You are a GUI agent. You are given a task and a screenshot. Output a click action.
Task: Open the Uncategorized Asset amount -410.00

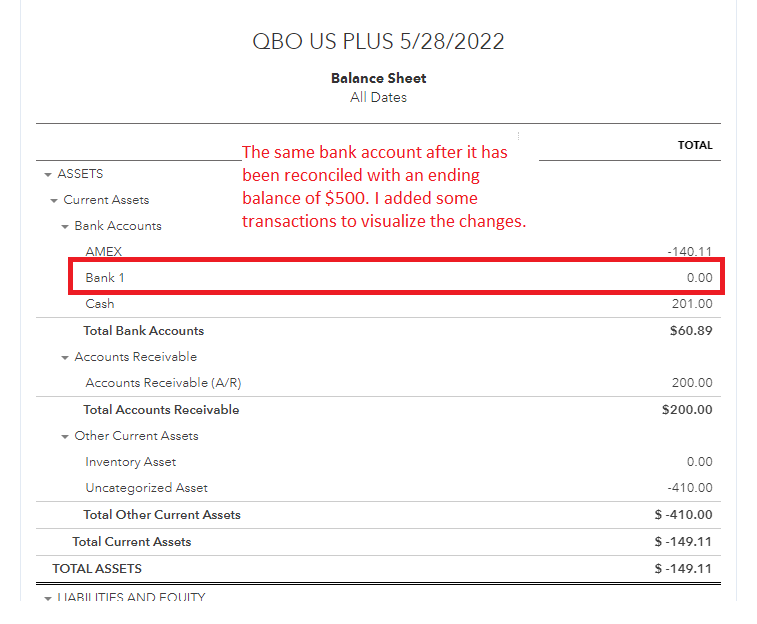click(x=690, y=488)
